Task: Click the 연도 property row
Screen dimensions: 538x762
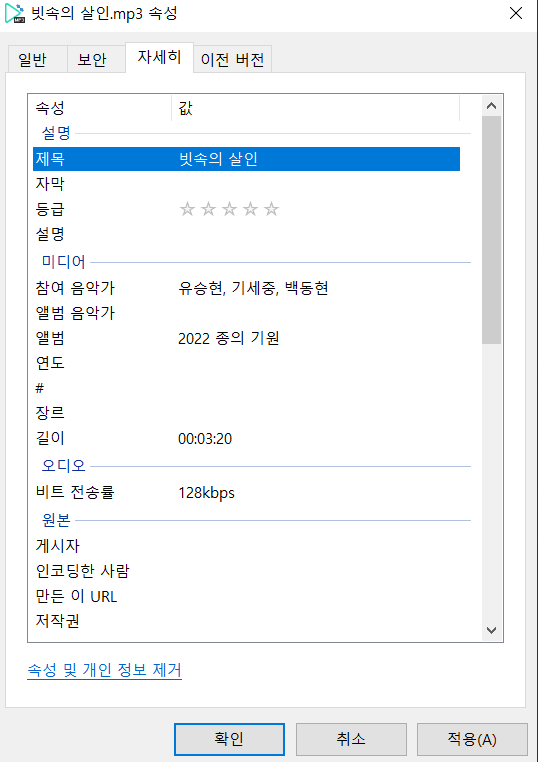Action: pos(246,363)
